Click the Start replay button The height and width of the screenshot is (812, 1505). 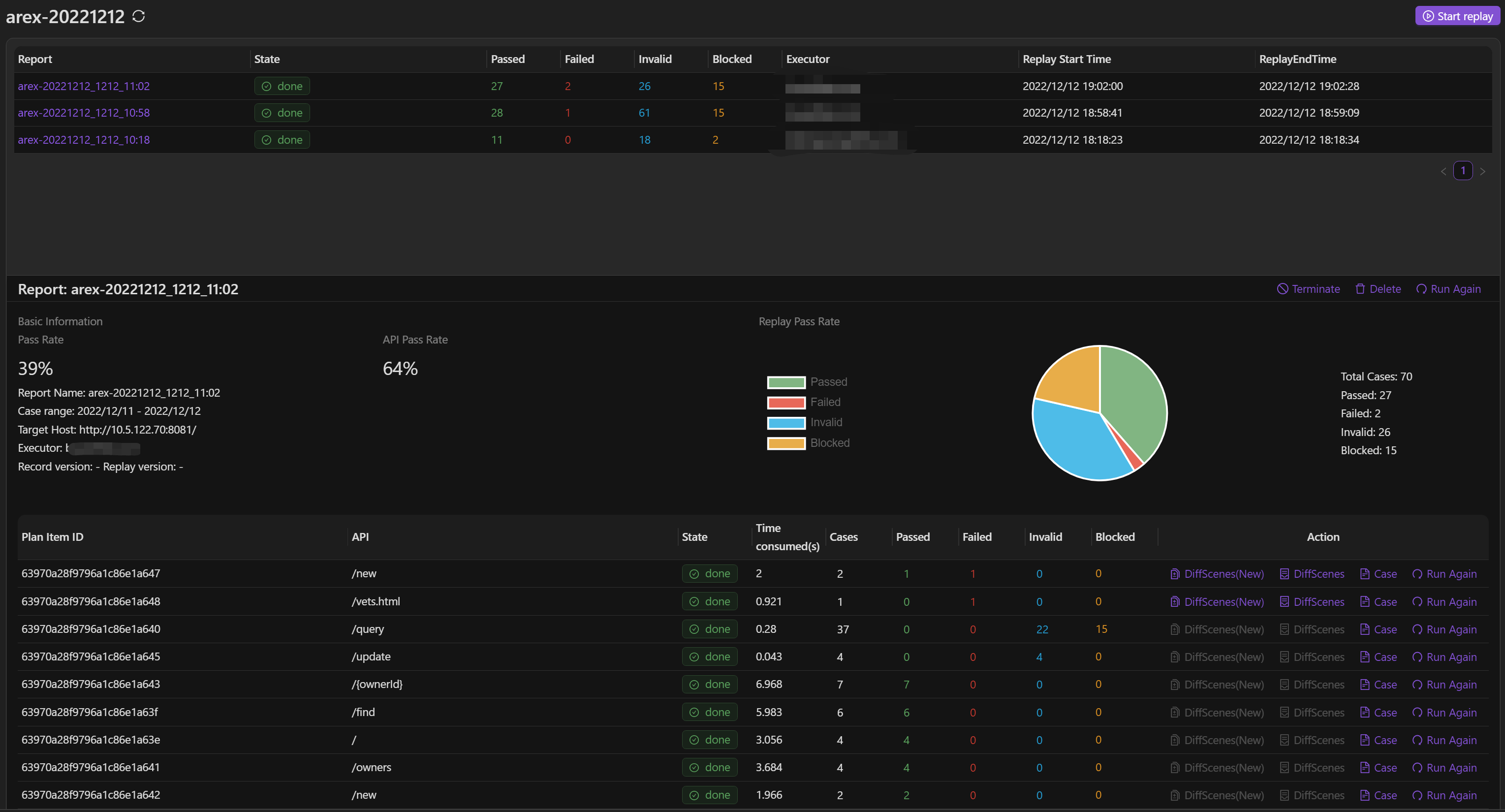1458,16
